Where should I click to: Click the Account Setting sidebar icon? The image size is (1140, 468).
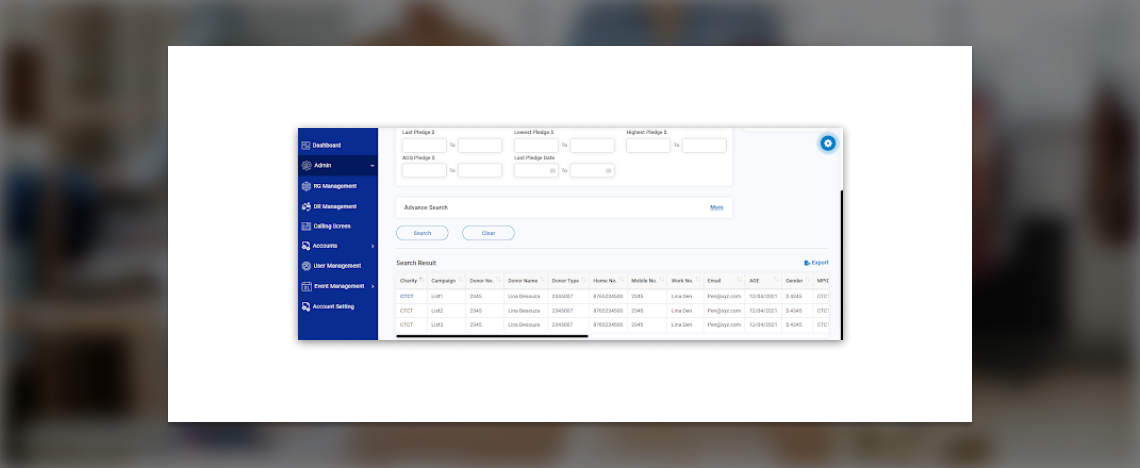point(306,307)
